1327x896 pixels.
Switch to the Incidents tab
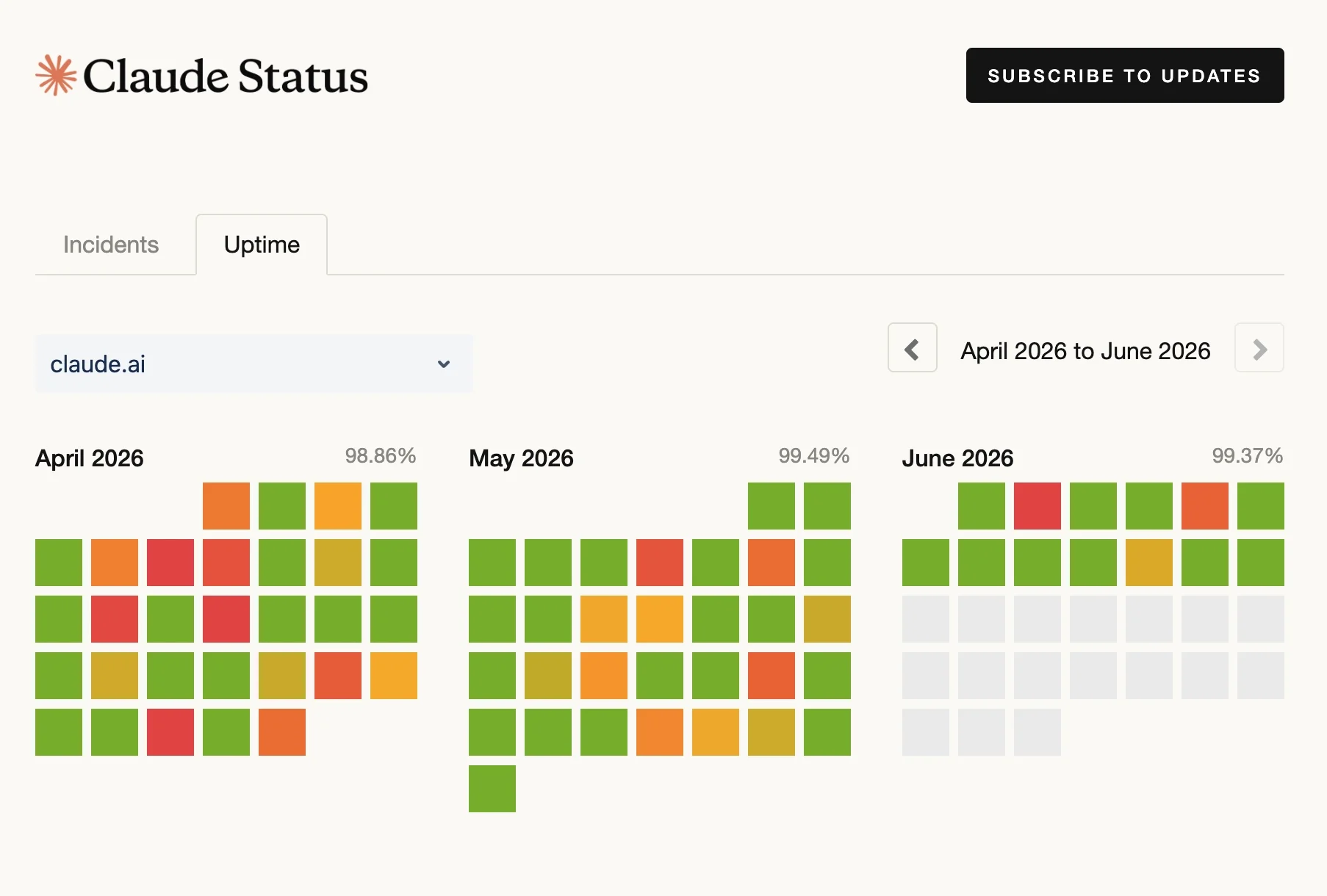pyautogui.click(x=111, y=245)
